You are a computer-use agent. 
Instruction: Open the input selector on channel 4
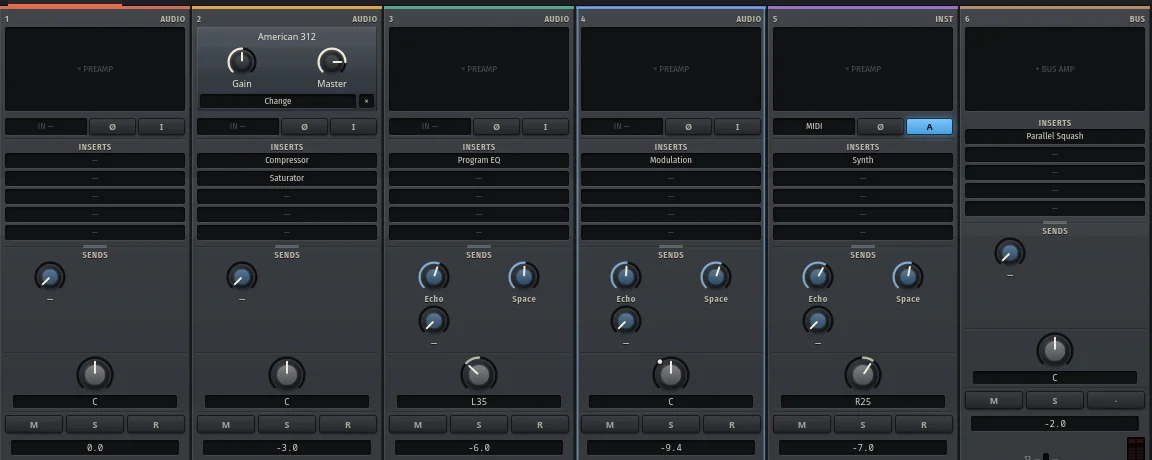coord(622,126)
